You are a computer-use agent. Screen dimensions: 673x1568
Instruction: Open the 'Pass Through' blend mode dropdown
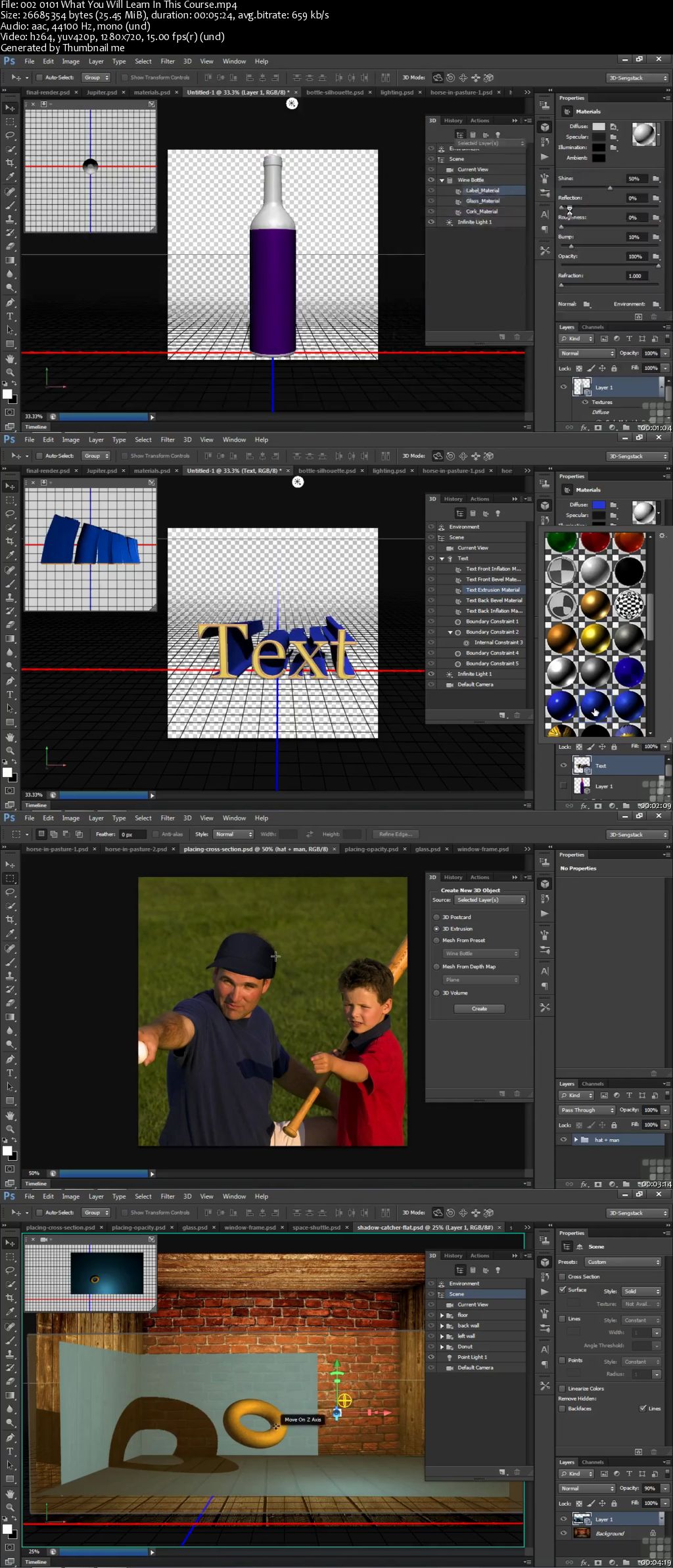587,1110
